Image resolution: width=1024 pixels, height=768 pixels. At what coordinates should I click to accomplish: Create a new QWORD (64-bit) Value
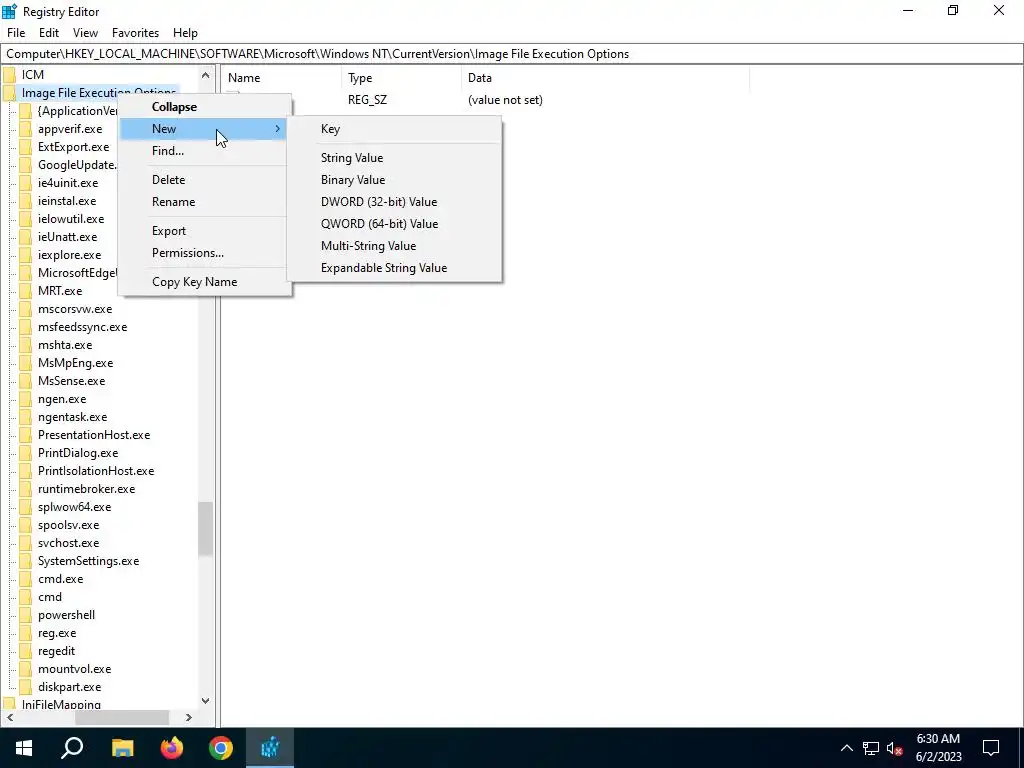(394, 224)
